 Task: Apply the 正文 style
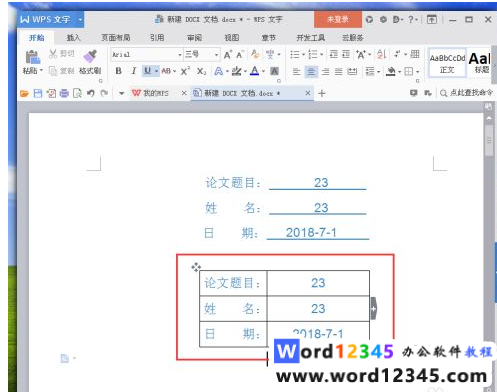point(447,63)
